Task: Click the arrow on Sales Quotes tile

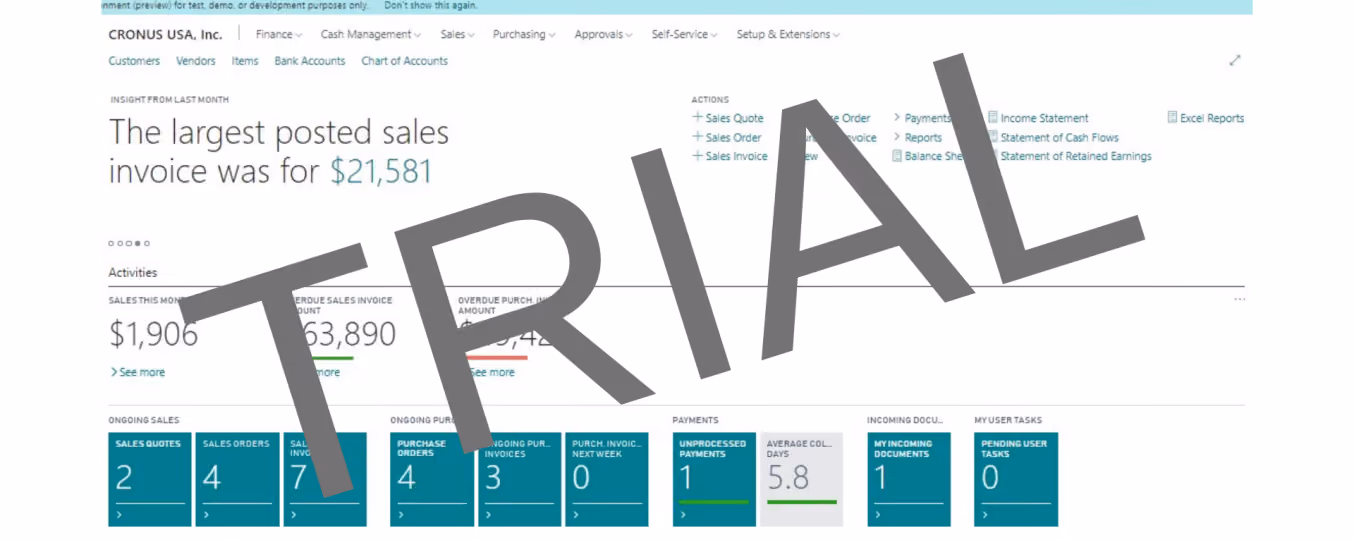Action: (x=119, y=515)
